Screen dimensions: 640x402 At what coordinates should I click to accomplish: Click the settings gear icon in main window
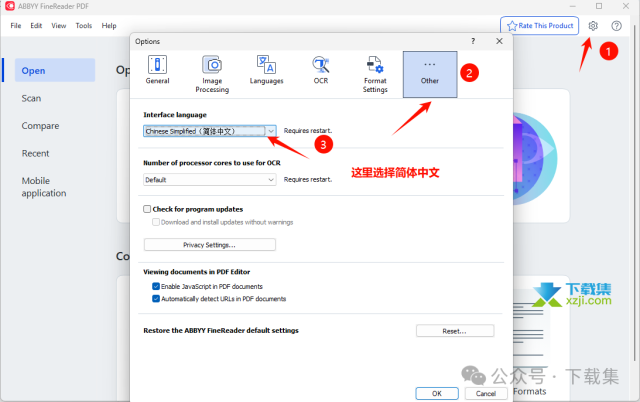[593, 26]
